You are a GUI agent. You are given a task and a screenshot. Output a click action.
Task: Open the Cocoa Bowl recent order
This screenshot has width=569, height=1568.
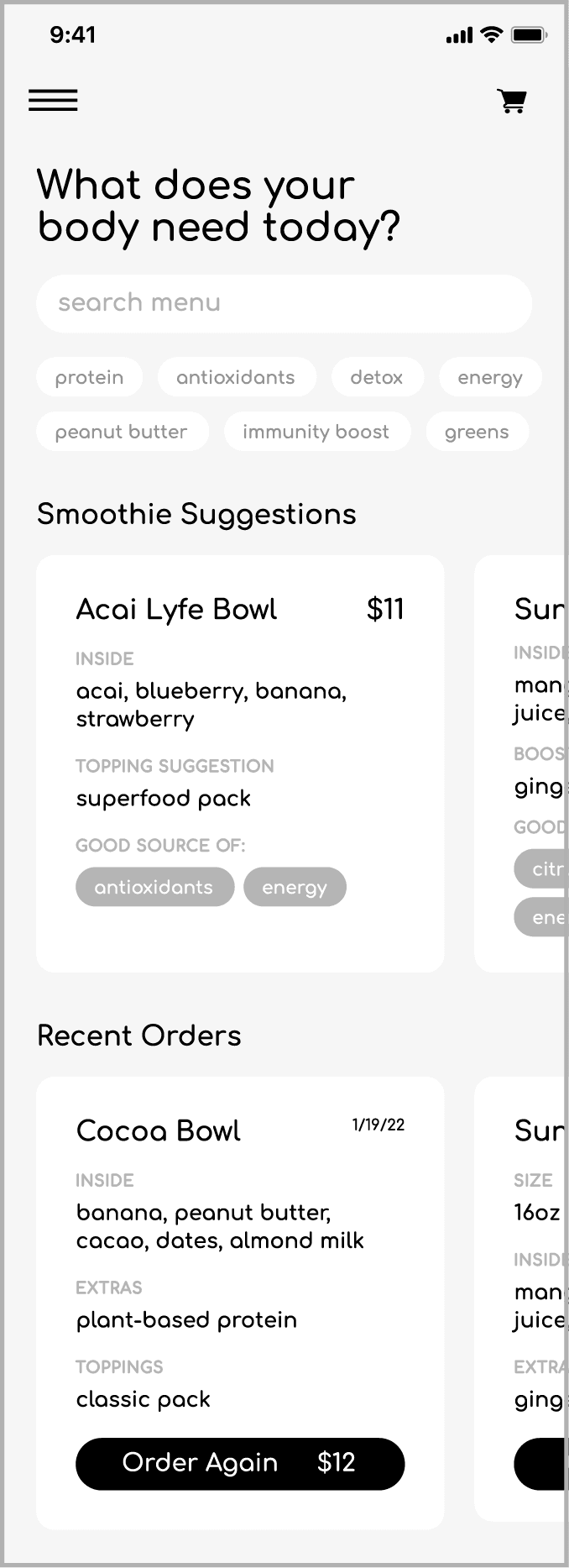pyautogui.click(x=240, y=1303)
